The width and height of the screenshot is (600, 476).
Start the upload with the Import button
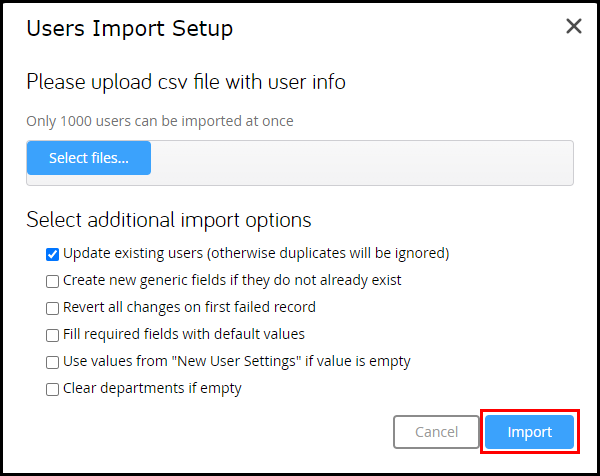530,432
